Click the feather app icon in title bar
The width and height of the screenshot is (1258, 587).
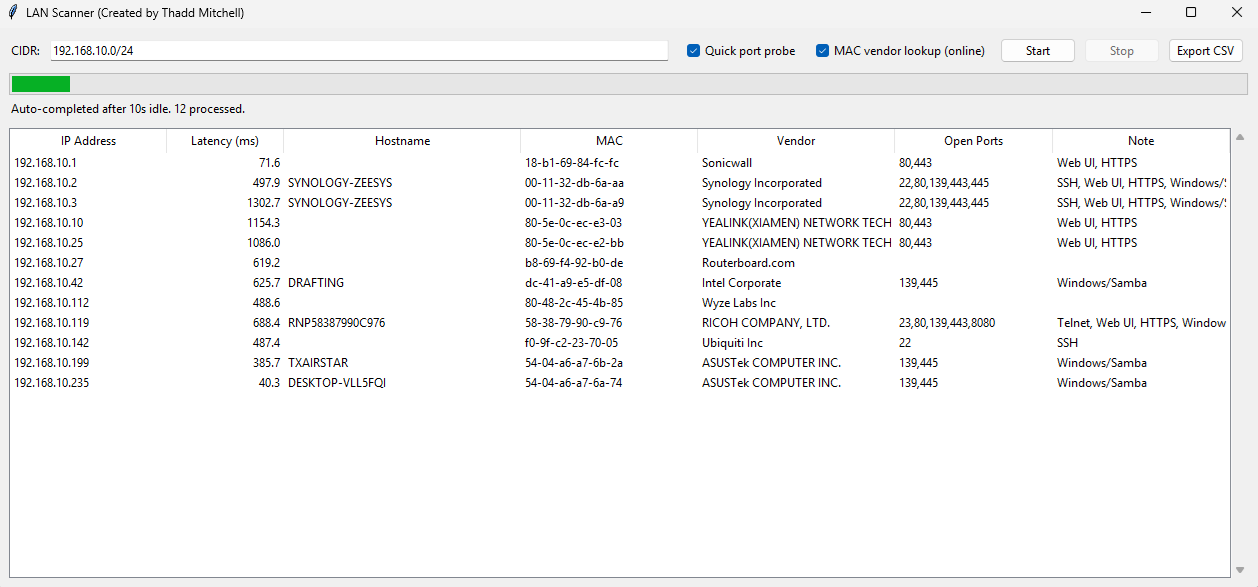pos(12,13)
